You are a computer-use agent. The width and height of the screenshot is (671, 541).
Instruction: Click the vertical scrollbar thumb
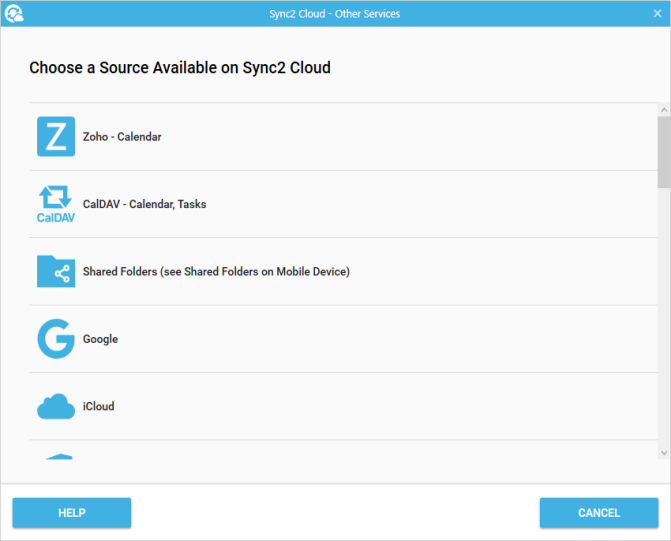[664, 152]
